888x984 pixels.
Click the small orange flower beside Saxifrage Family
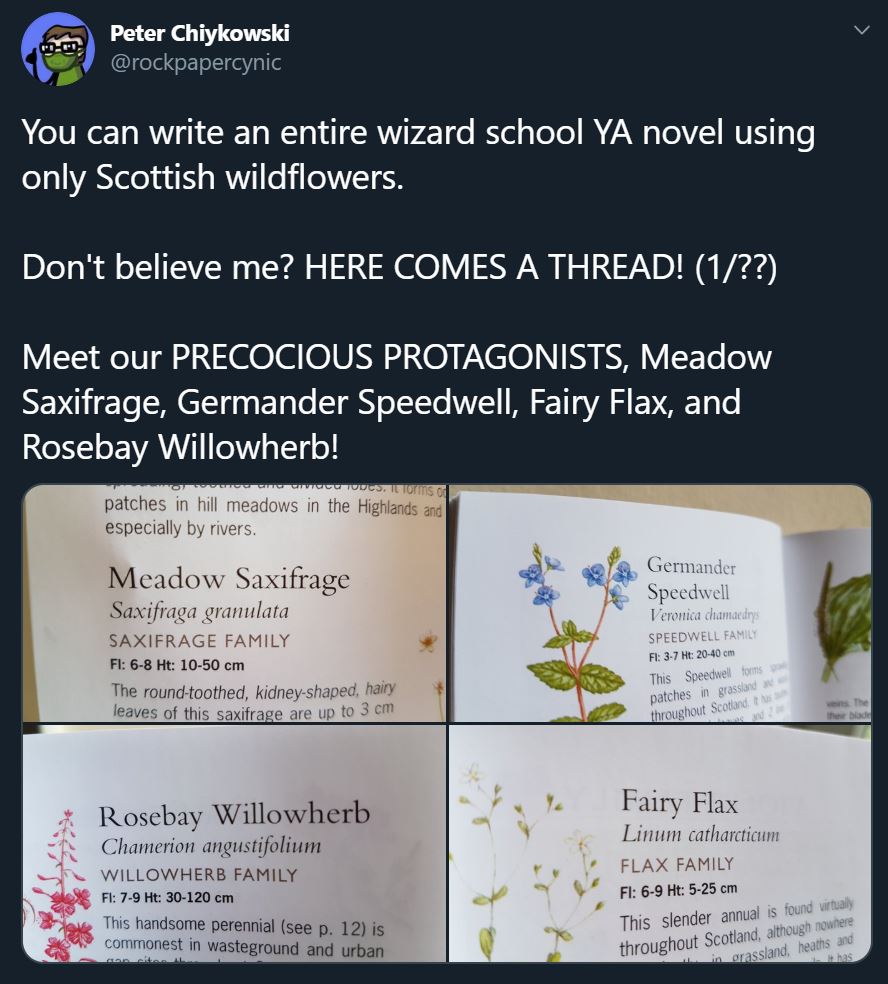[x=428, y=642]
